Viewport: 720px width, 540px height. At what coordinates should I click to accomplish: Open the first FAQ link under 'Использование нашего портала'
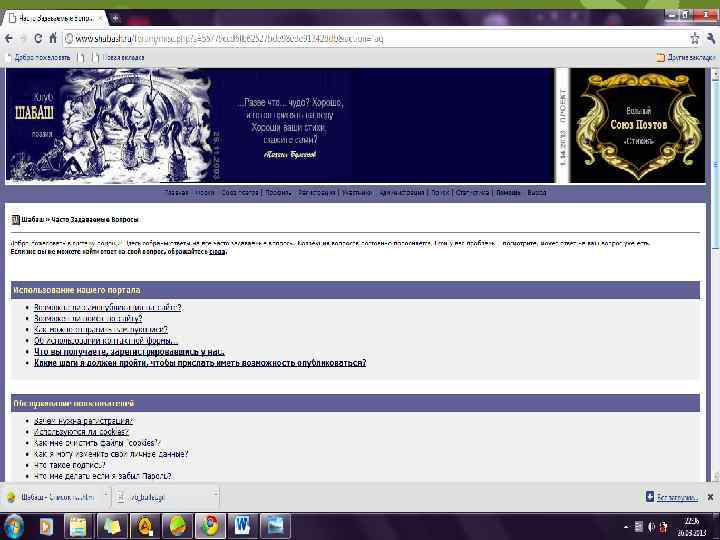coord(107,307)
